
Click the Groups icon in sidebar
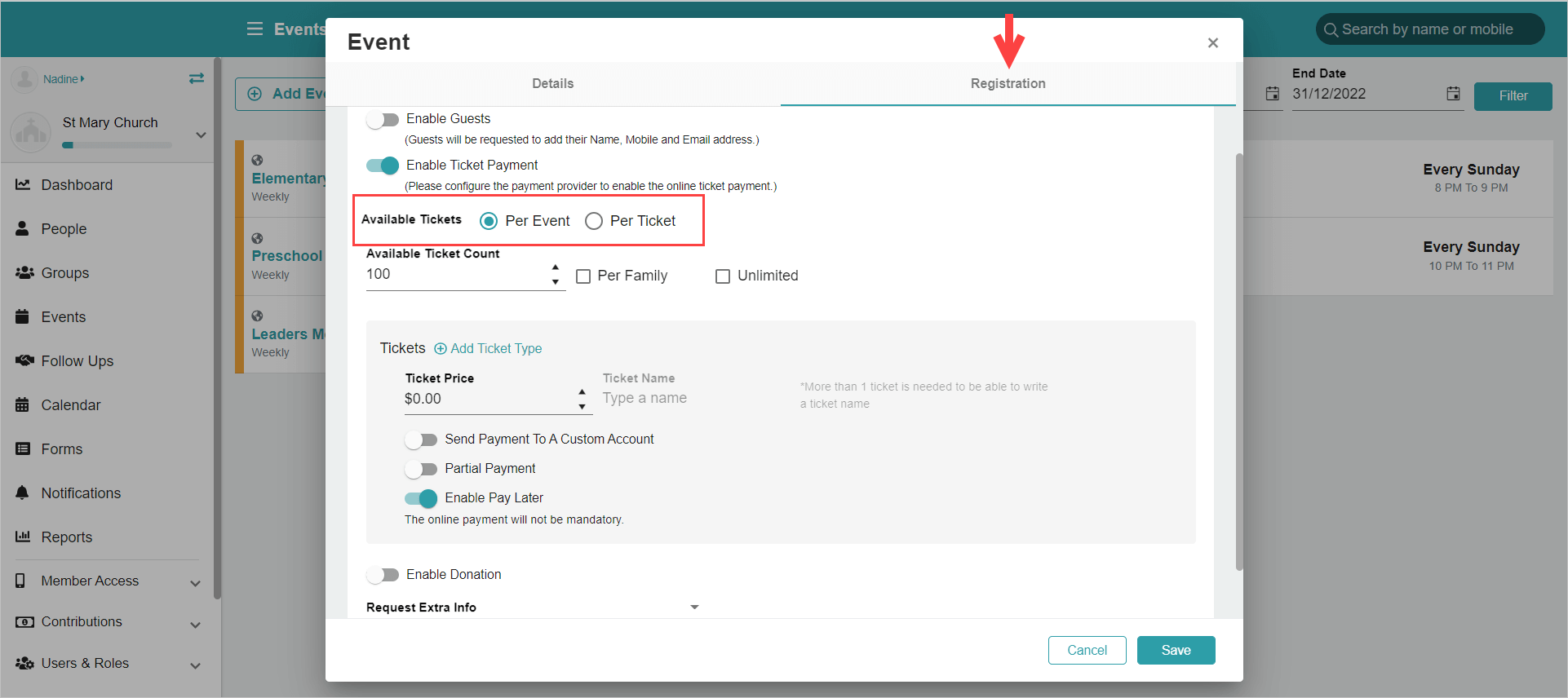click(x=24, y=272)
